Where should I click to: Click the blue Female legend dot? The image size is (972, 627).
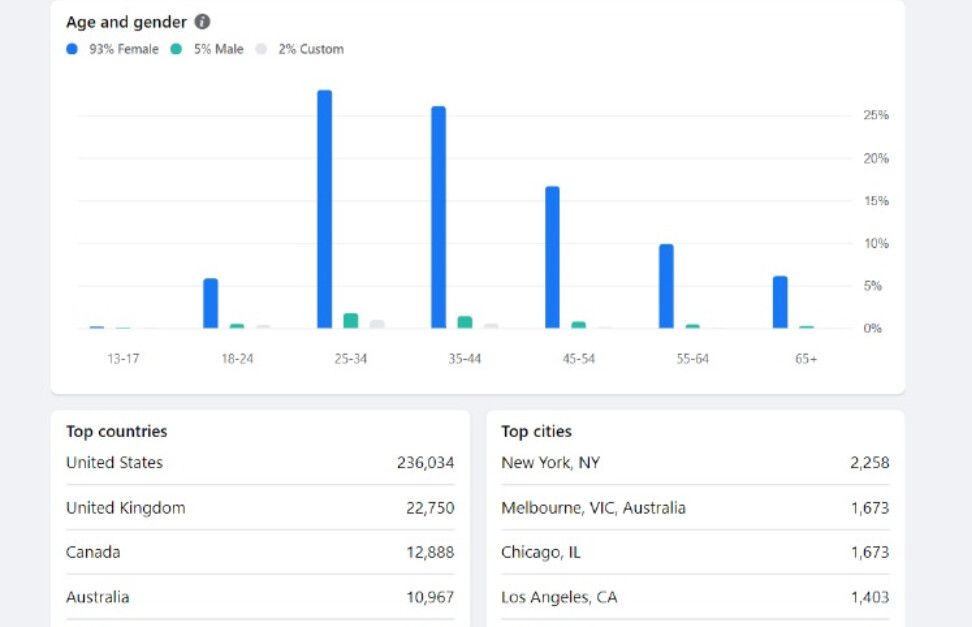tap(72, 49)
